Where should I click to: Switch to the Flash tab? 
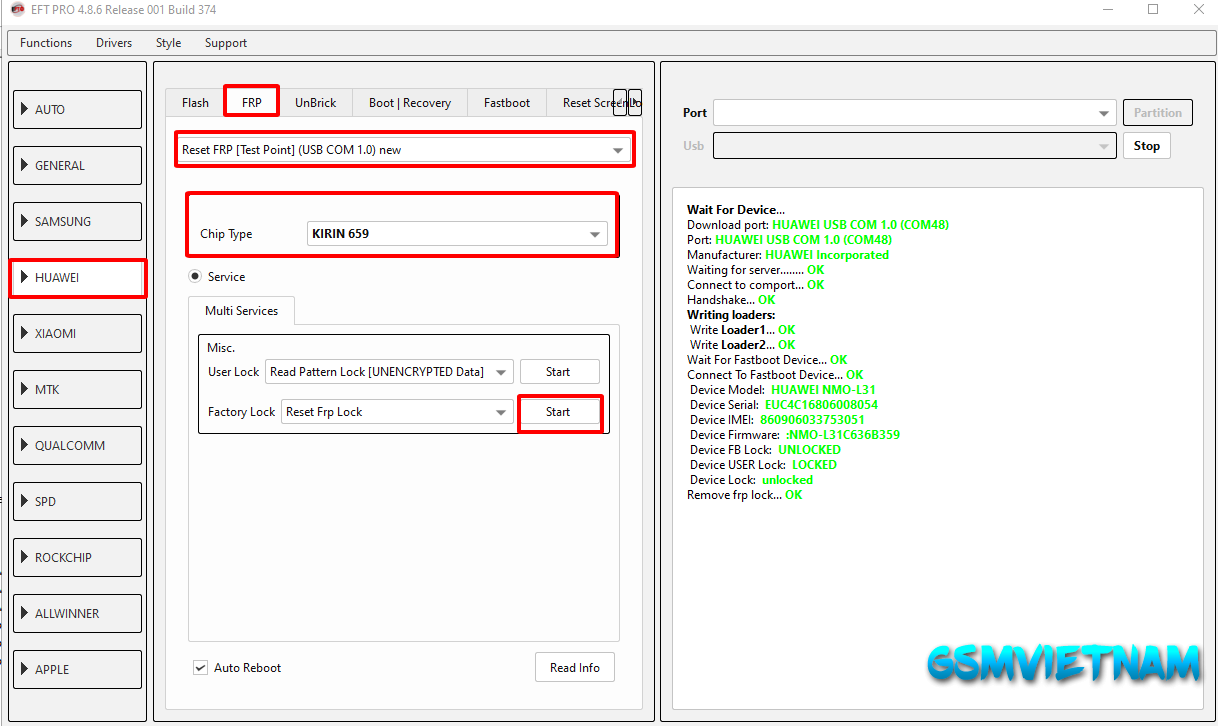pyautogui.click(x=195, y=102)
